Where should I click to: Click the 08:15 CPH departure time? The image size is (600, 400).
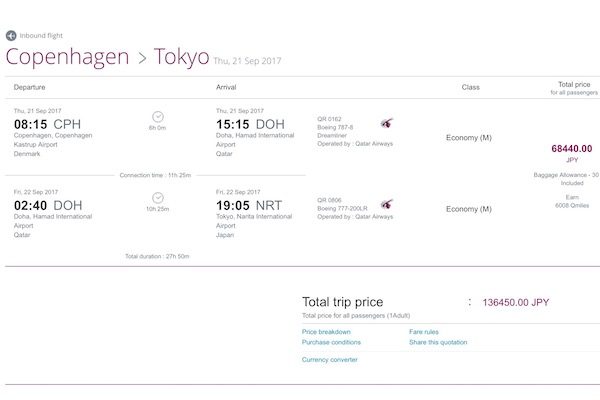point(47,124)
